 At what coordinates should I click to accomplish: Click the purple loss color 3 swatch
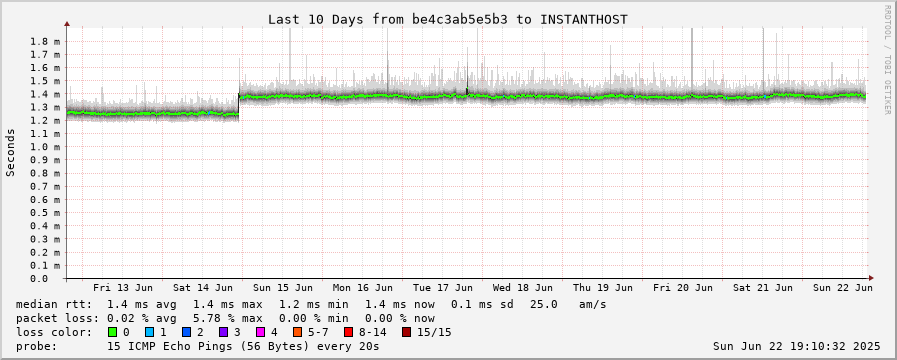pos(223,332)
